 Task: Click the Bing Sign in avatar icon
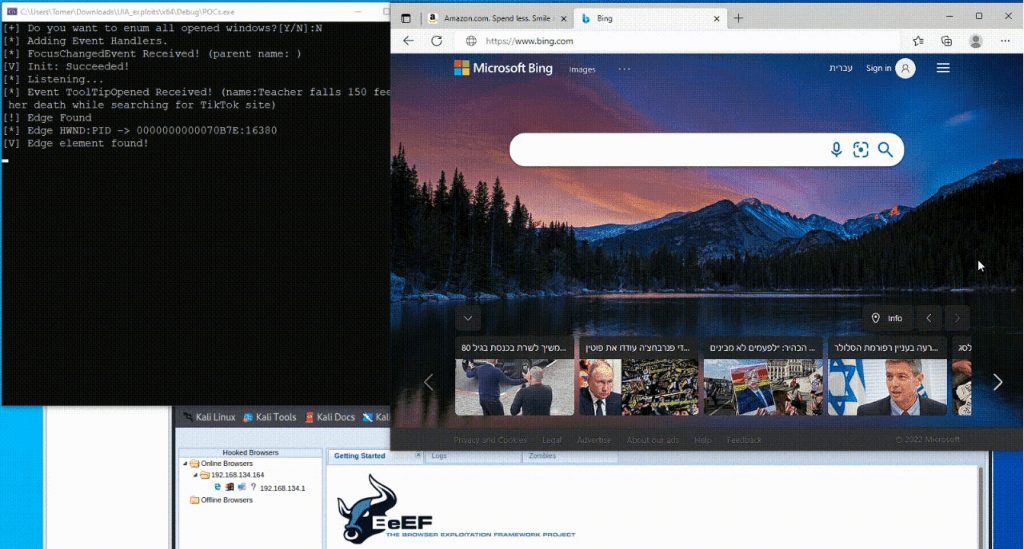coord(905,68)
